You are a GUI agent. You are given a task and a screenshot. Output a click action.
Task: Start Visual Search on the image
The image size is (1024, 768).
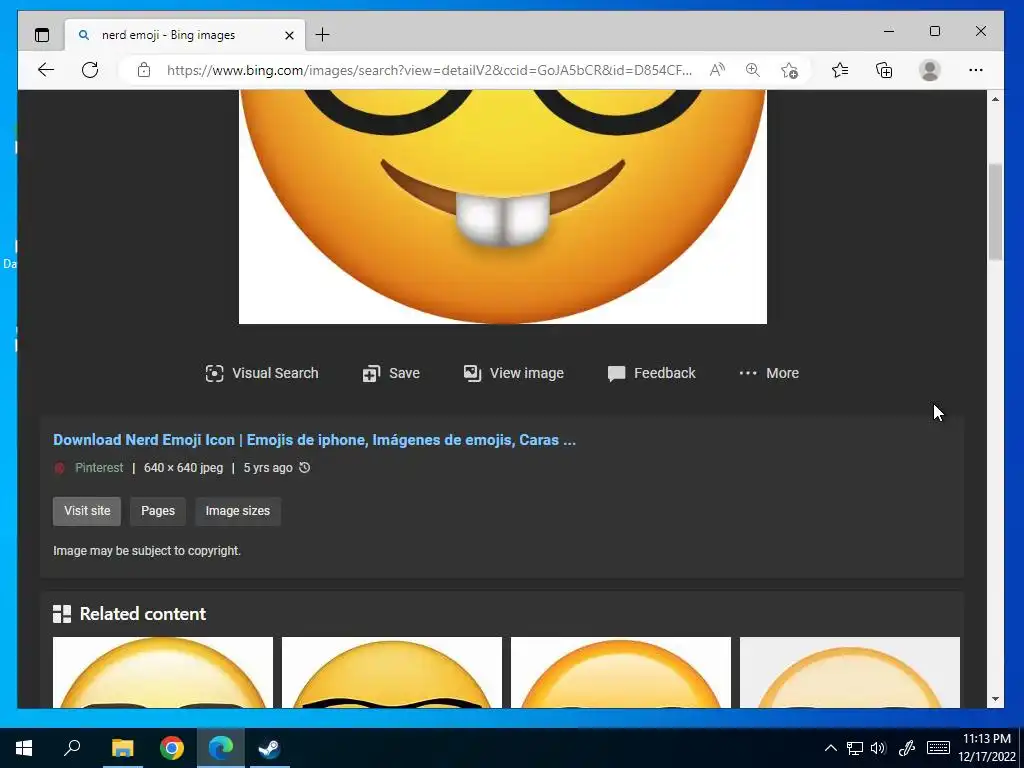click(262, 373)
